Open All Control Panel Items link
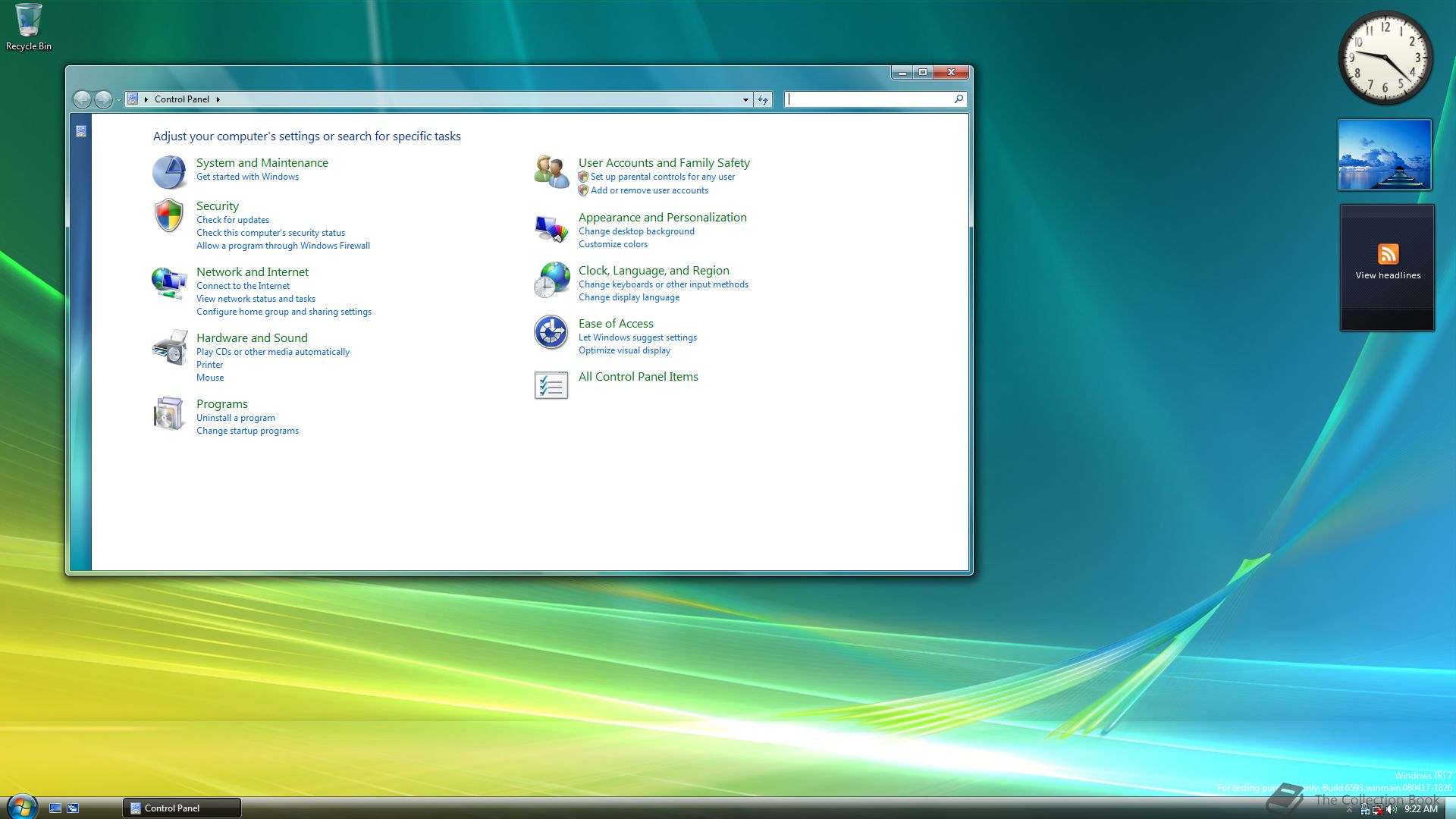This screenshot has height=819, width=1456. pyautogui.click(x=639, y=376)
